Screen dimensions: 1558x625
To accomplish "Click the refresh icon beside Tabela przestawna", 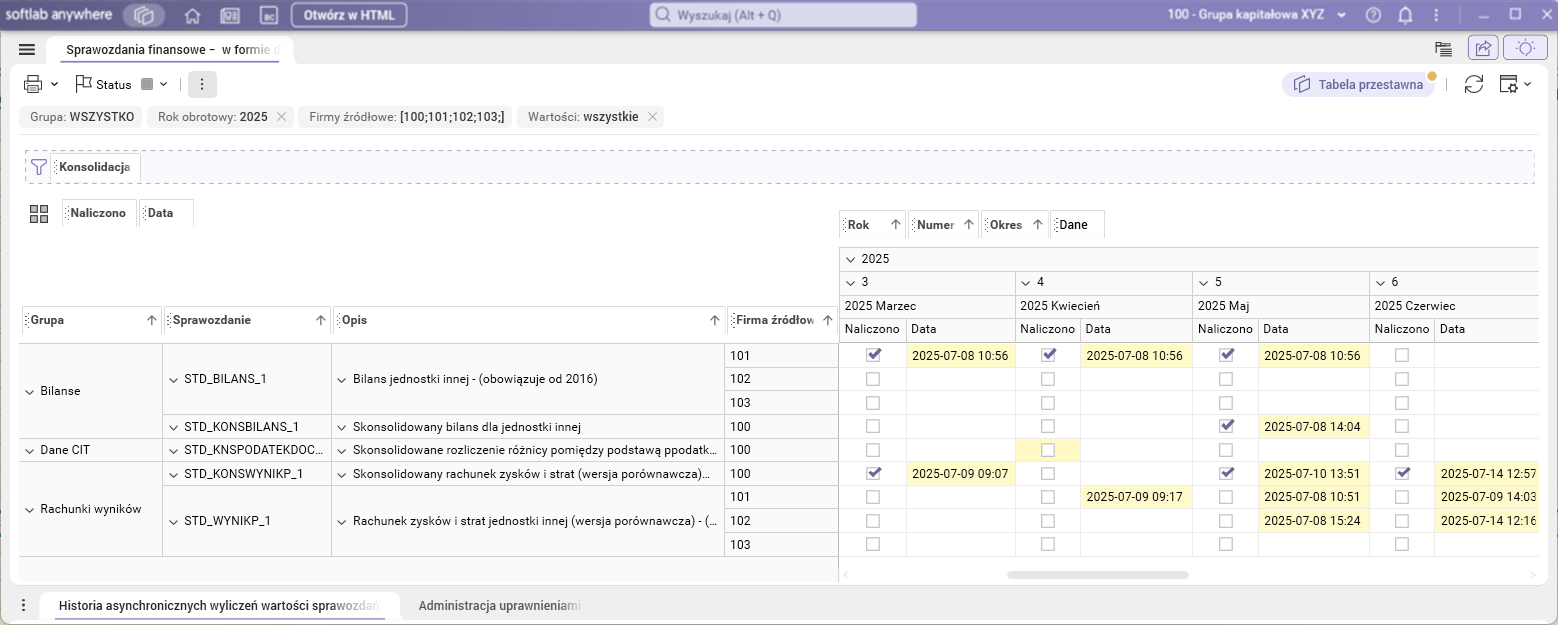I will (x=1473, y=84).
